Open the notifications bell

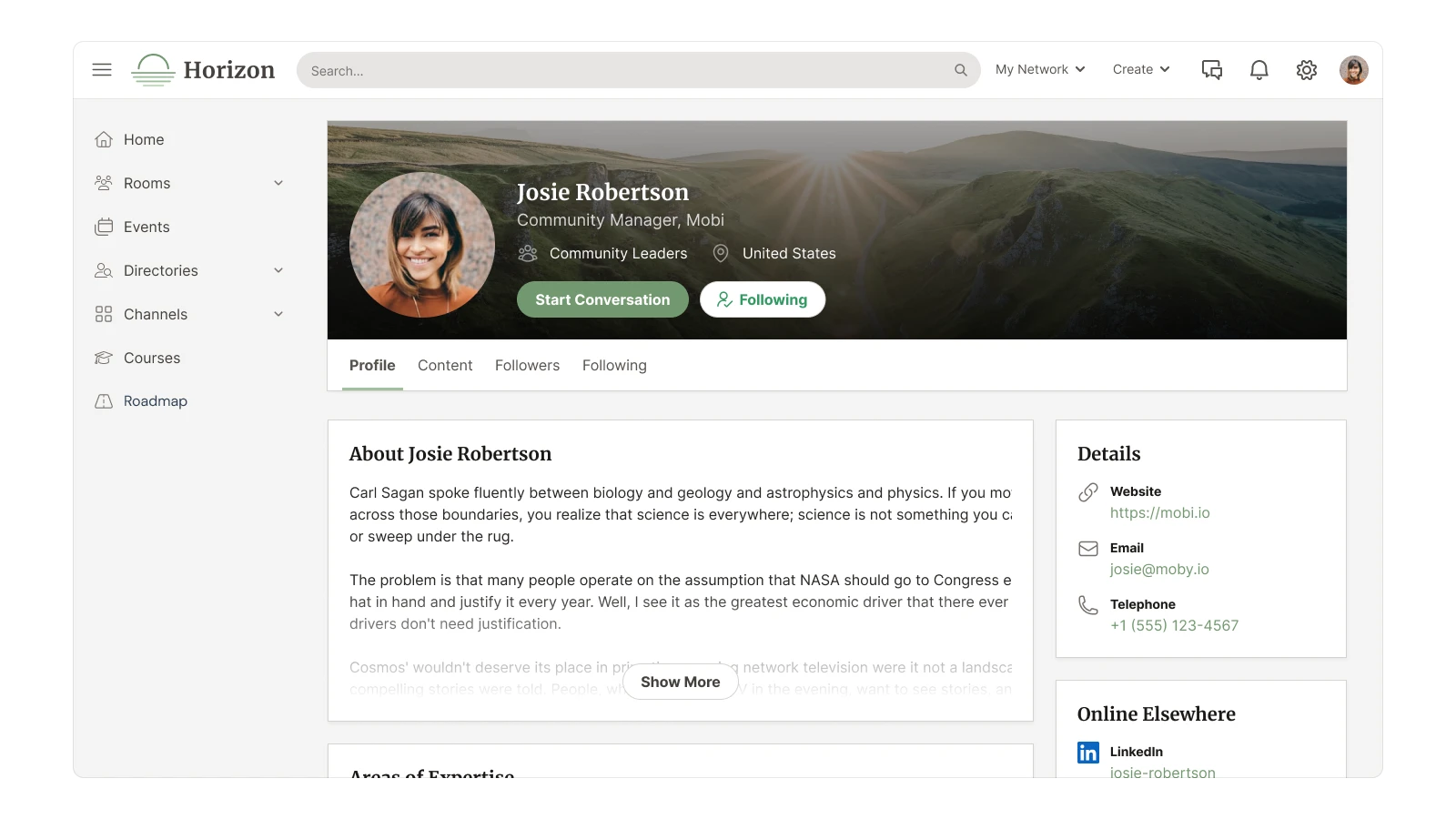1259,70
